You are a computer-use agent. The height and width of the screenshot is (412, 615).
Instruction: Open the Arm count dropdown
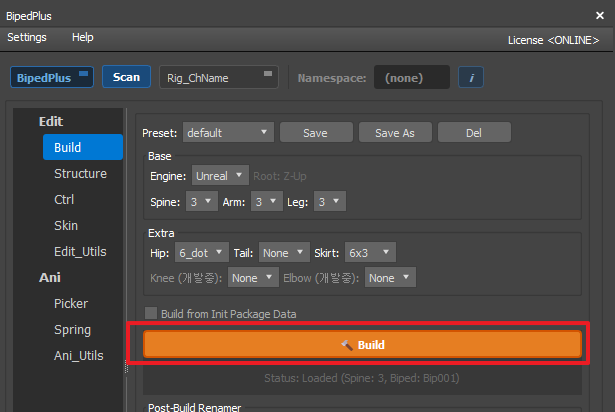264,202
